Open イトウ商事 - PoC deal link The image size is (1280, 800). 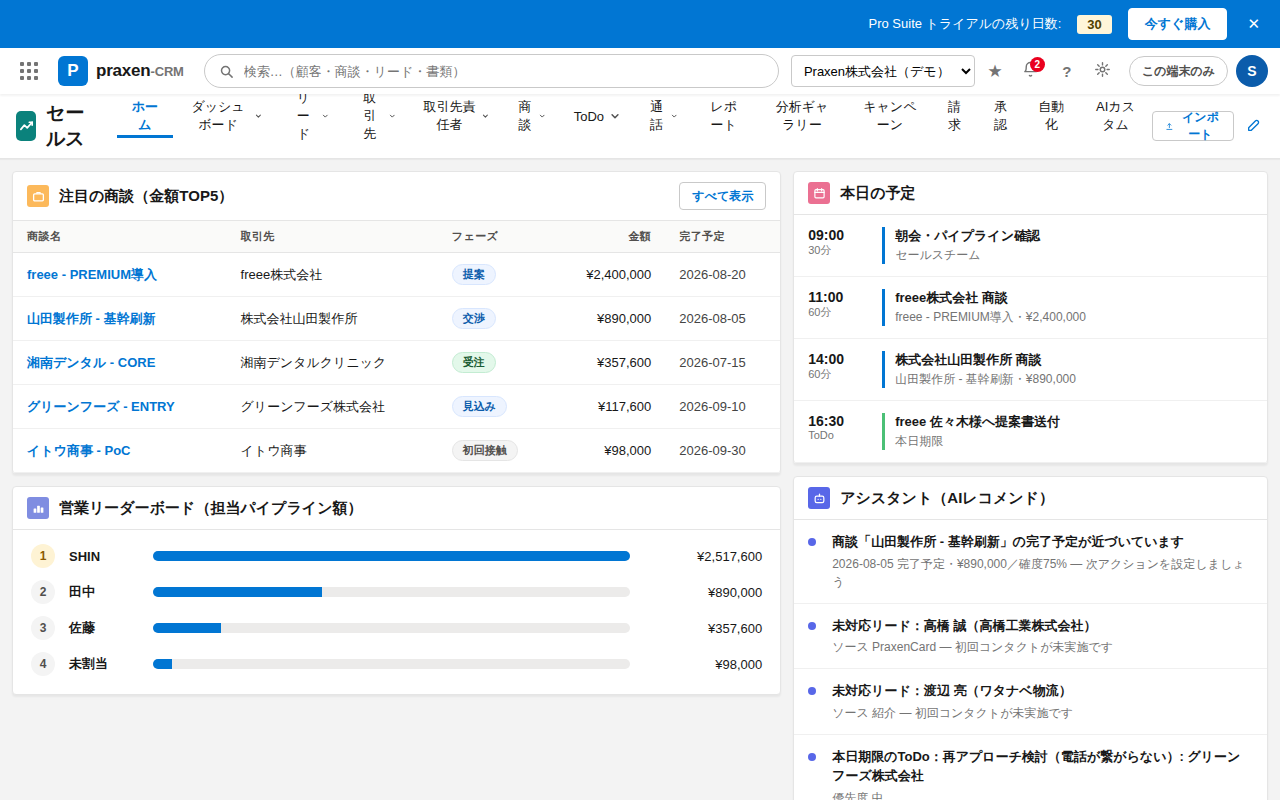point(79,451)
